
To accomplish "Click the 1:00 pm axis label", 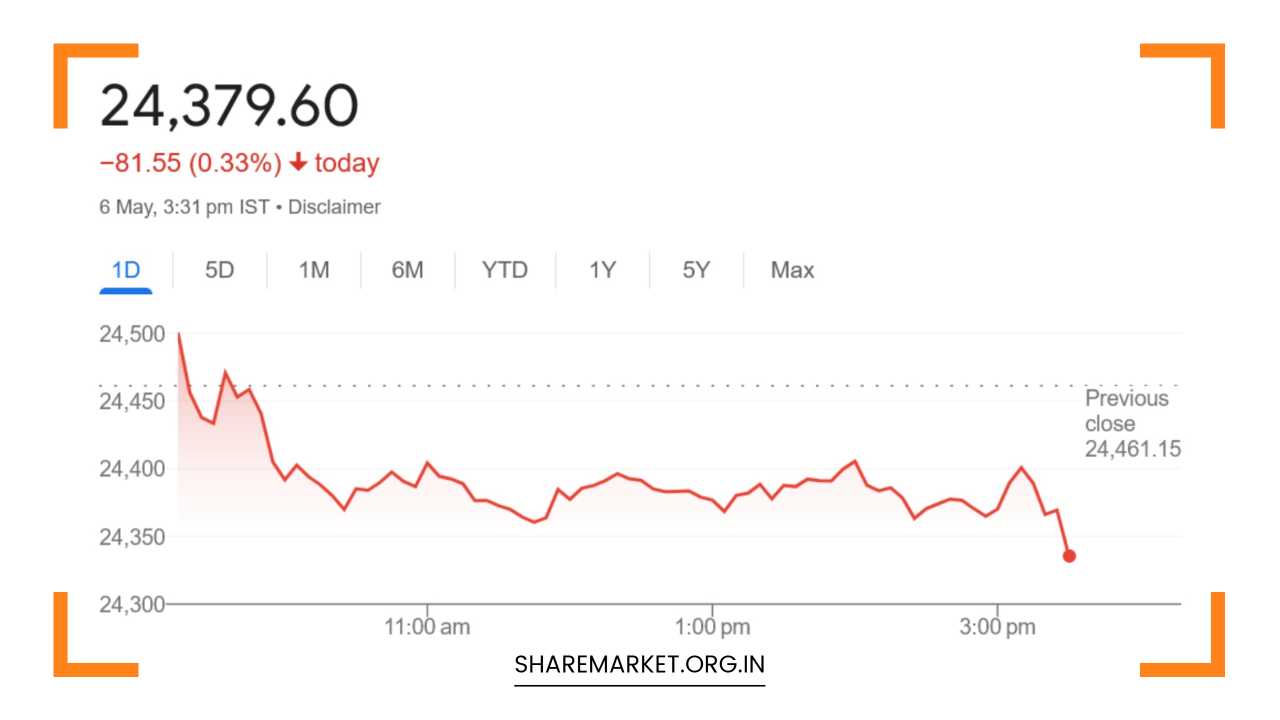I will click(712, 628).
